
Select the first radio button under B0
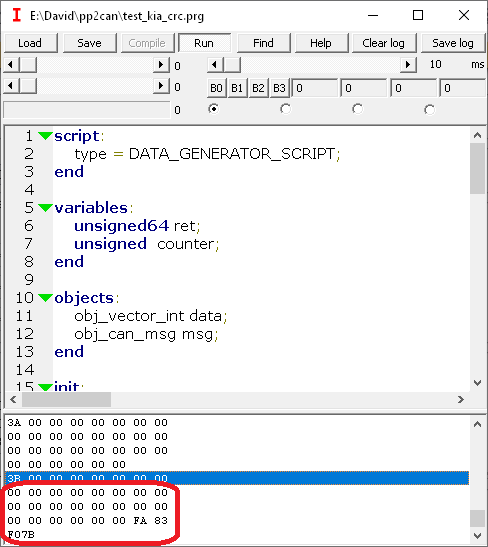pyautogui.click(x=213, y=109)
